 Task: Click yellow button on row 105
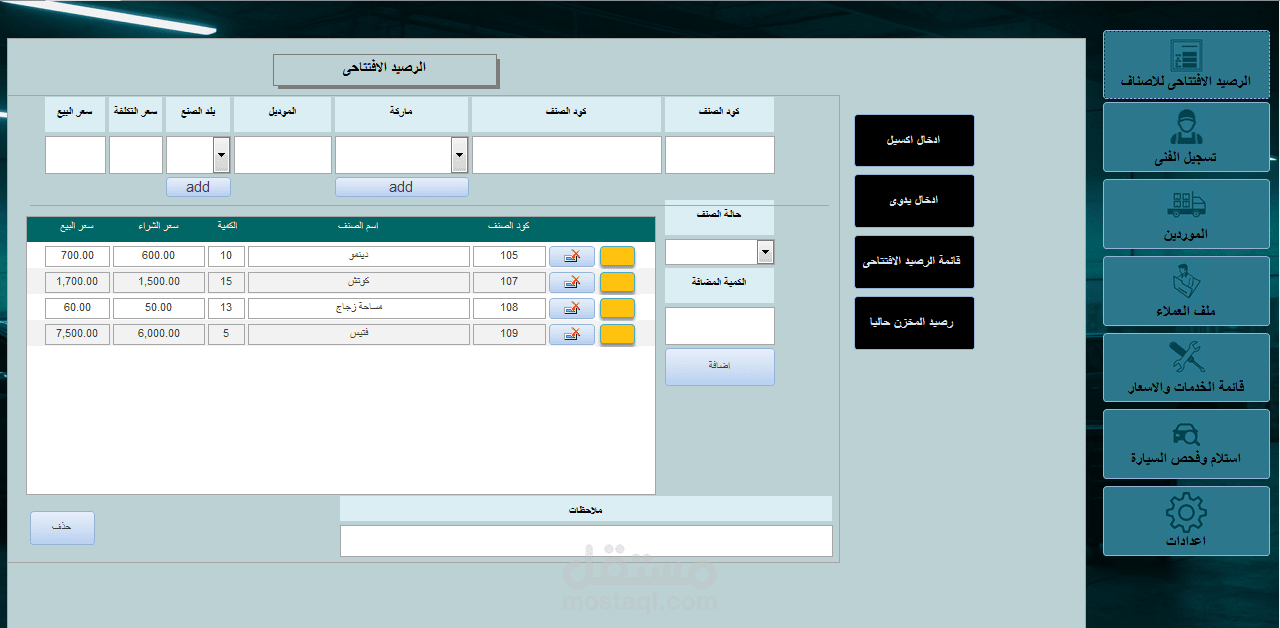coord(617,256)
